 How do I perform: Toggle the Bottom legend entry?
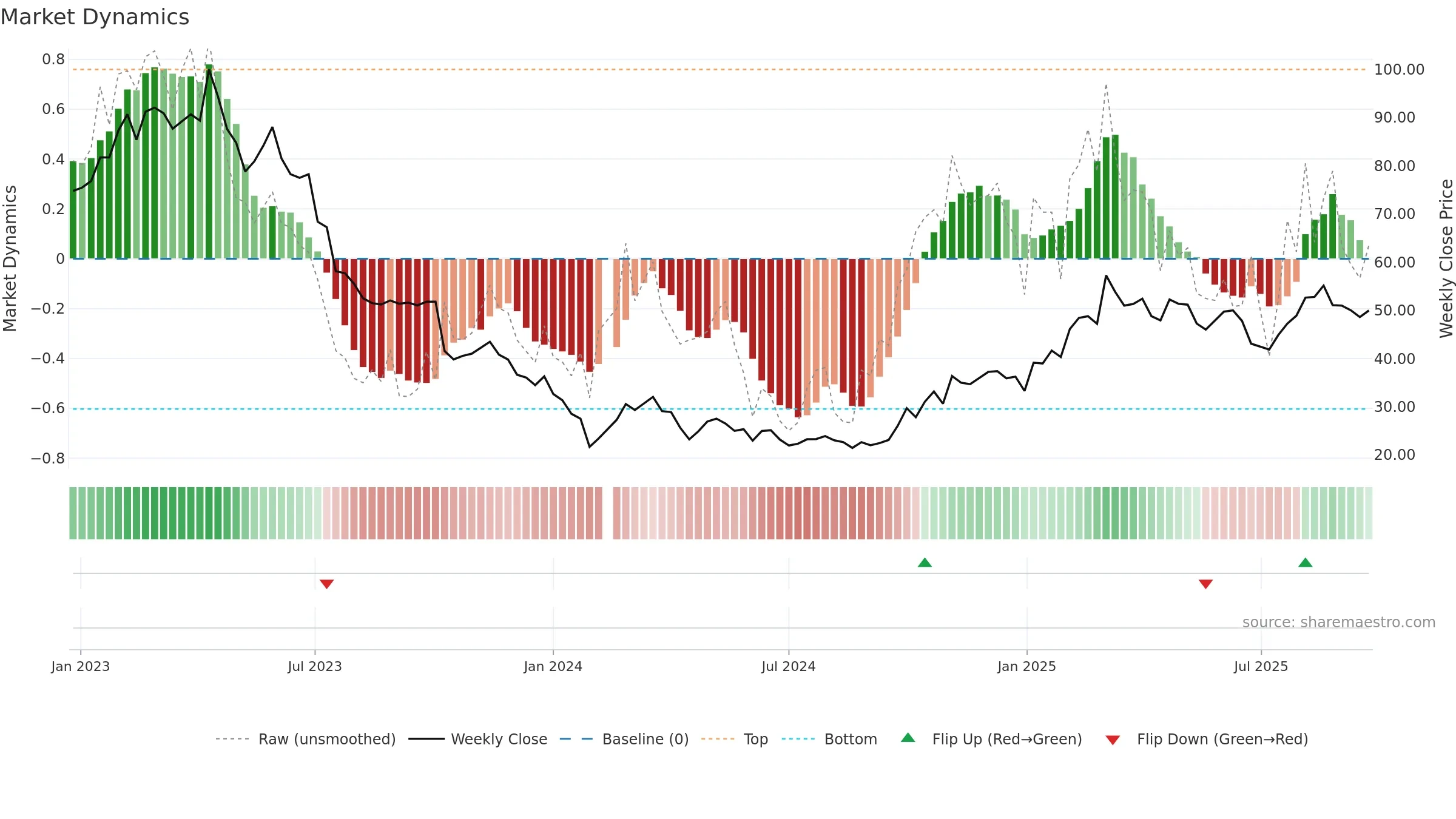(829, 739)
